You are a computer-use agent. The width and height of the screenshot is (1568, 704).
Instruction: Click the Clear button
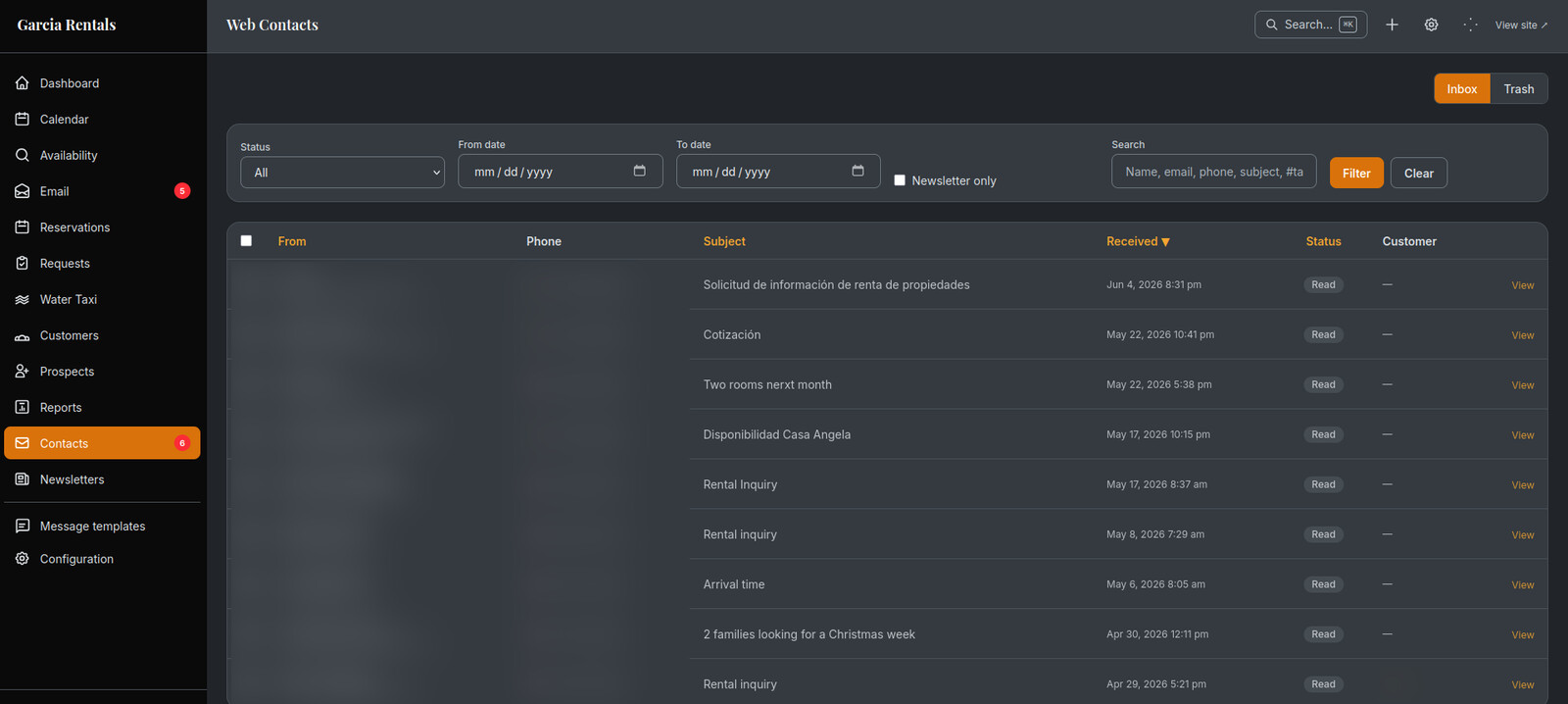(1419, 173)
